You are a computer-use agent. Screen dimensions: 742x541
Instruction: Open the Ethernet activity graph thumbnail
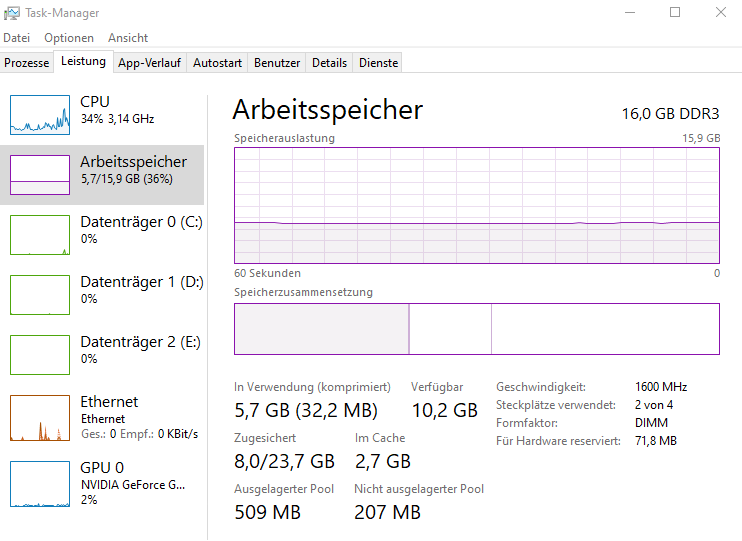point(39,418)
